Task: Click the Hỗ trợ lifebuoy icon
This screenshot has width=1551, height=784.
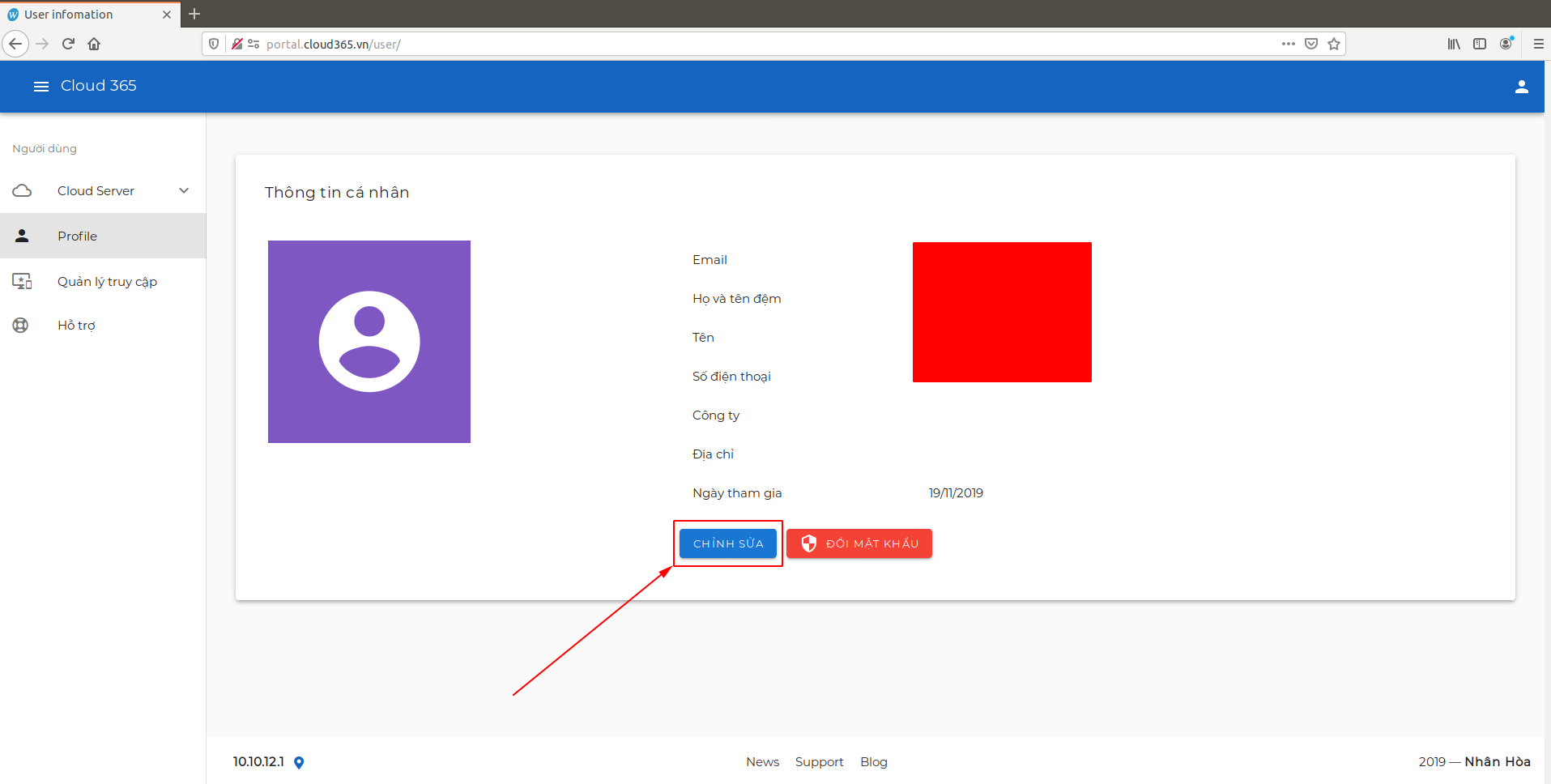Action: tap(20, 325)
